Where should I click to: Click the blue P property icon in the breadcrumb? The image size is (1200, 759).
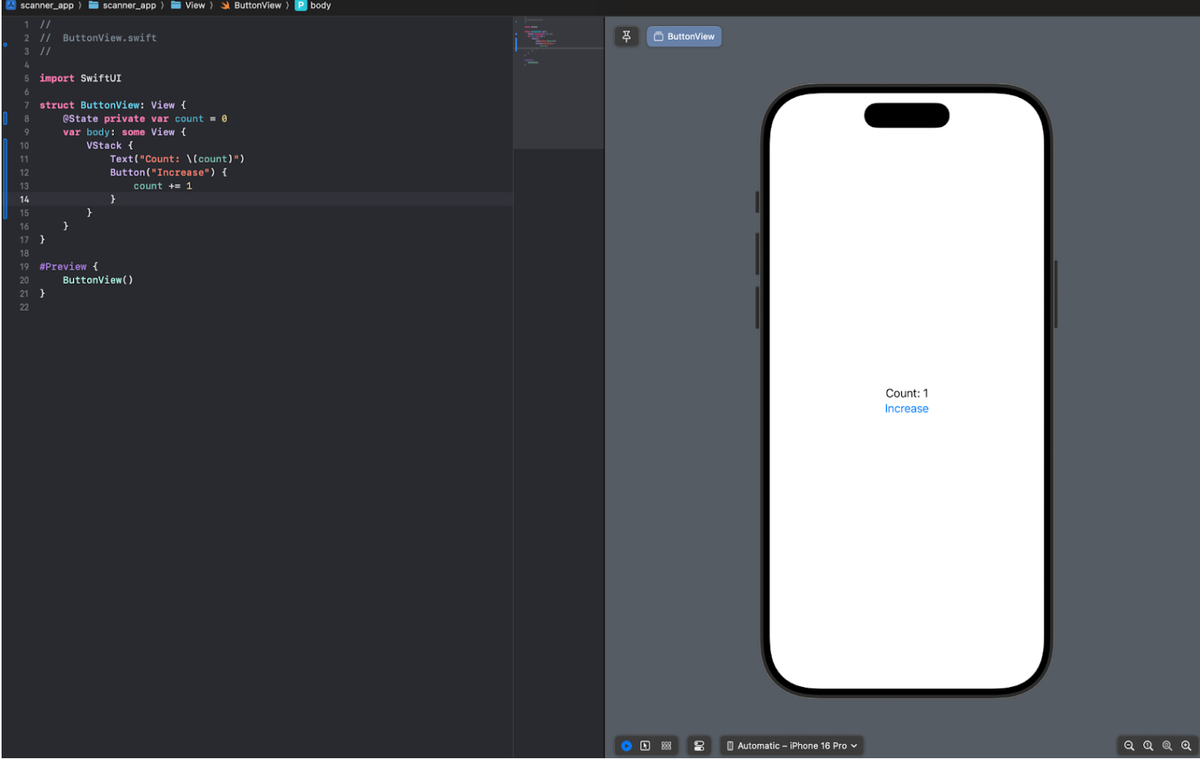click(x=301, y=5)
